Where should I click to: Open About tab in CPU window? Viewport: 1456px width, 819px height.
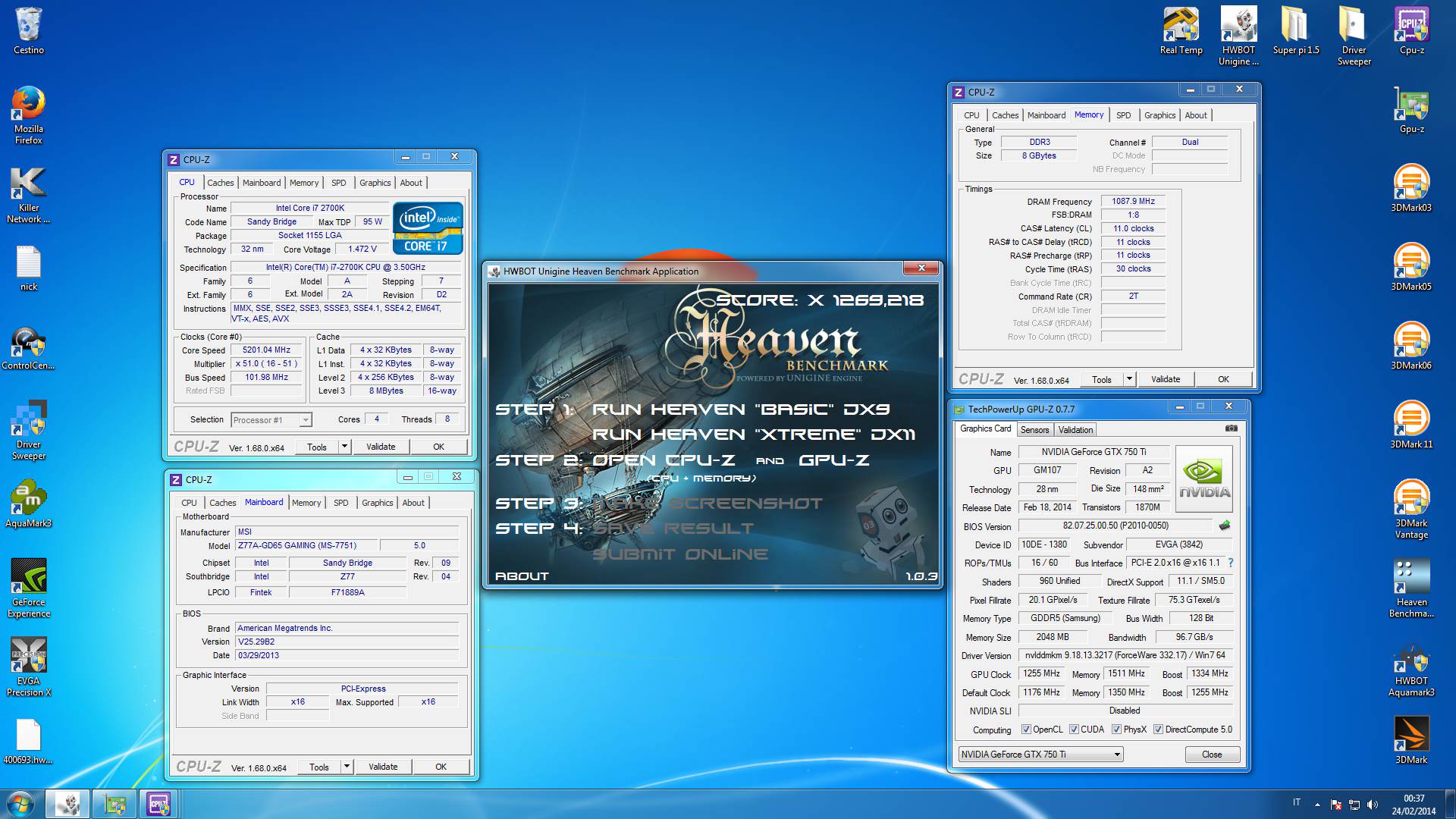[411, 183]
